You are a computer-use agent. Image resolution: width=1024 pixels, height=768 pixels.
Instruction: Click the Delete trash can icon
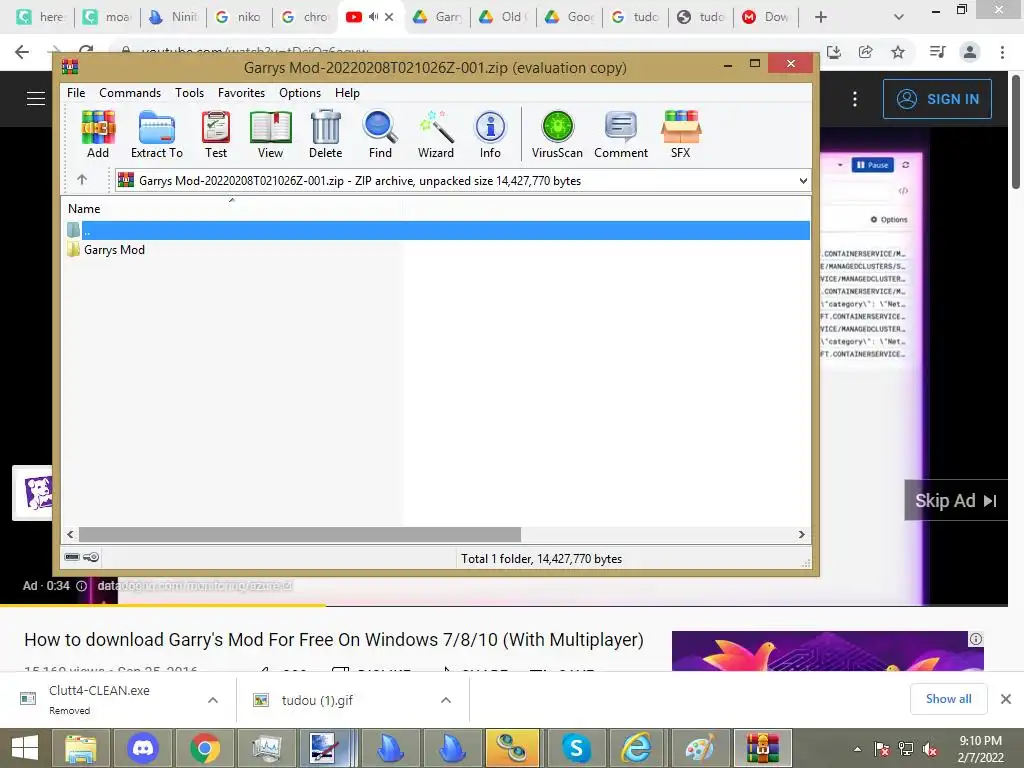(325, 134)
